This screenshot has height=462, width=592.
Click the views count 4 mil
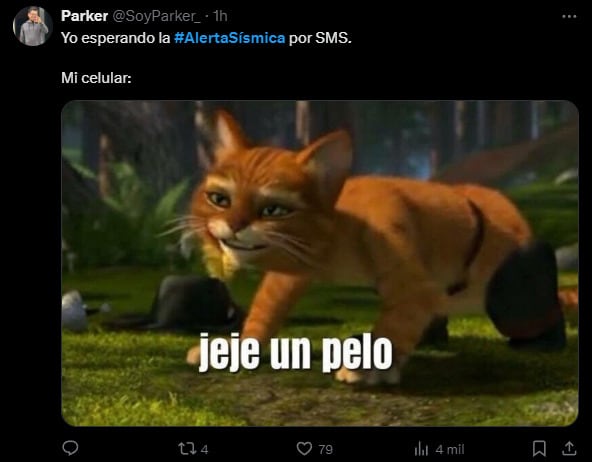point(449,449)
